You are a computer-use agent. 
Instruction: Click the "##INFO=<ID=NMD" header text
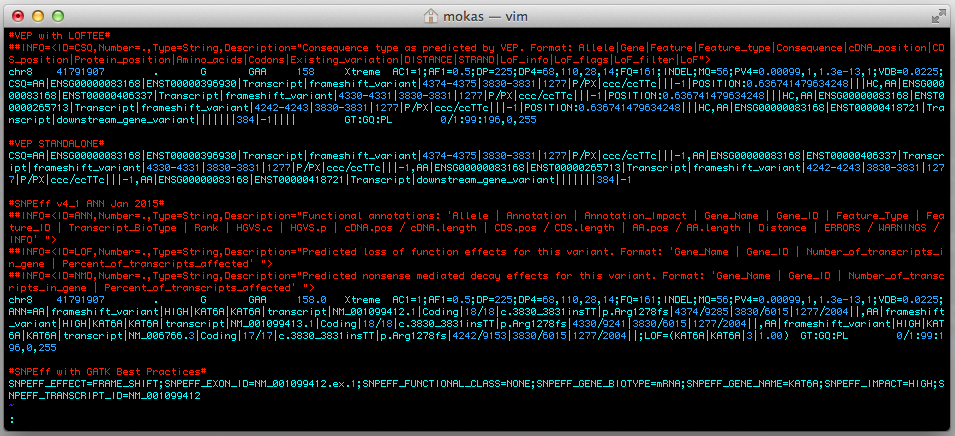tap(53, 275)
